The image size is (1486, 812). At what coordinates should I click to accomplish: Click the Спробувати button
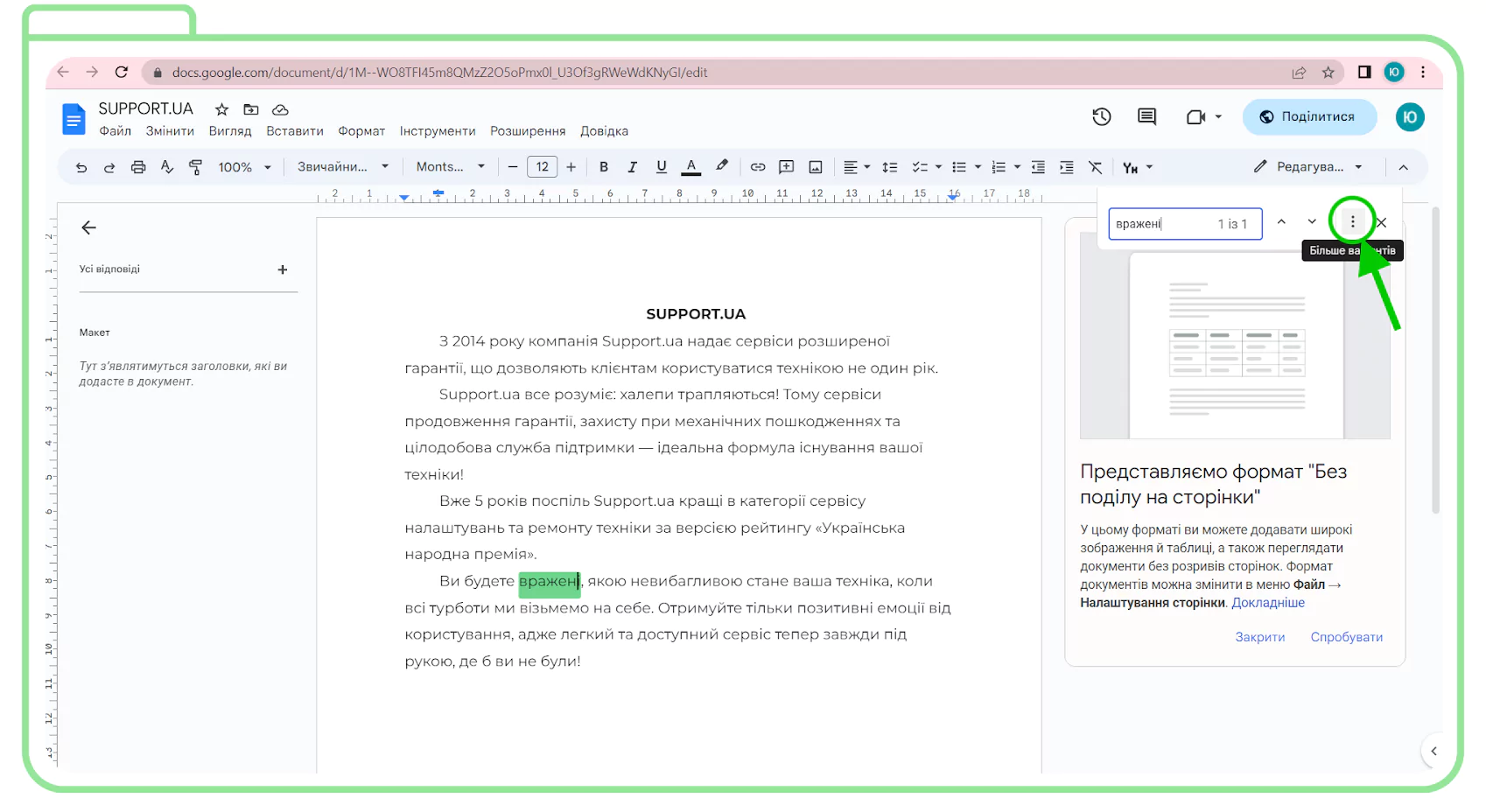(1347, 637)
